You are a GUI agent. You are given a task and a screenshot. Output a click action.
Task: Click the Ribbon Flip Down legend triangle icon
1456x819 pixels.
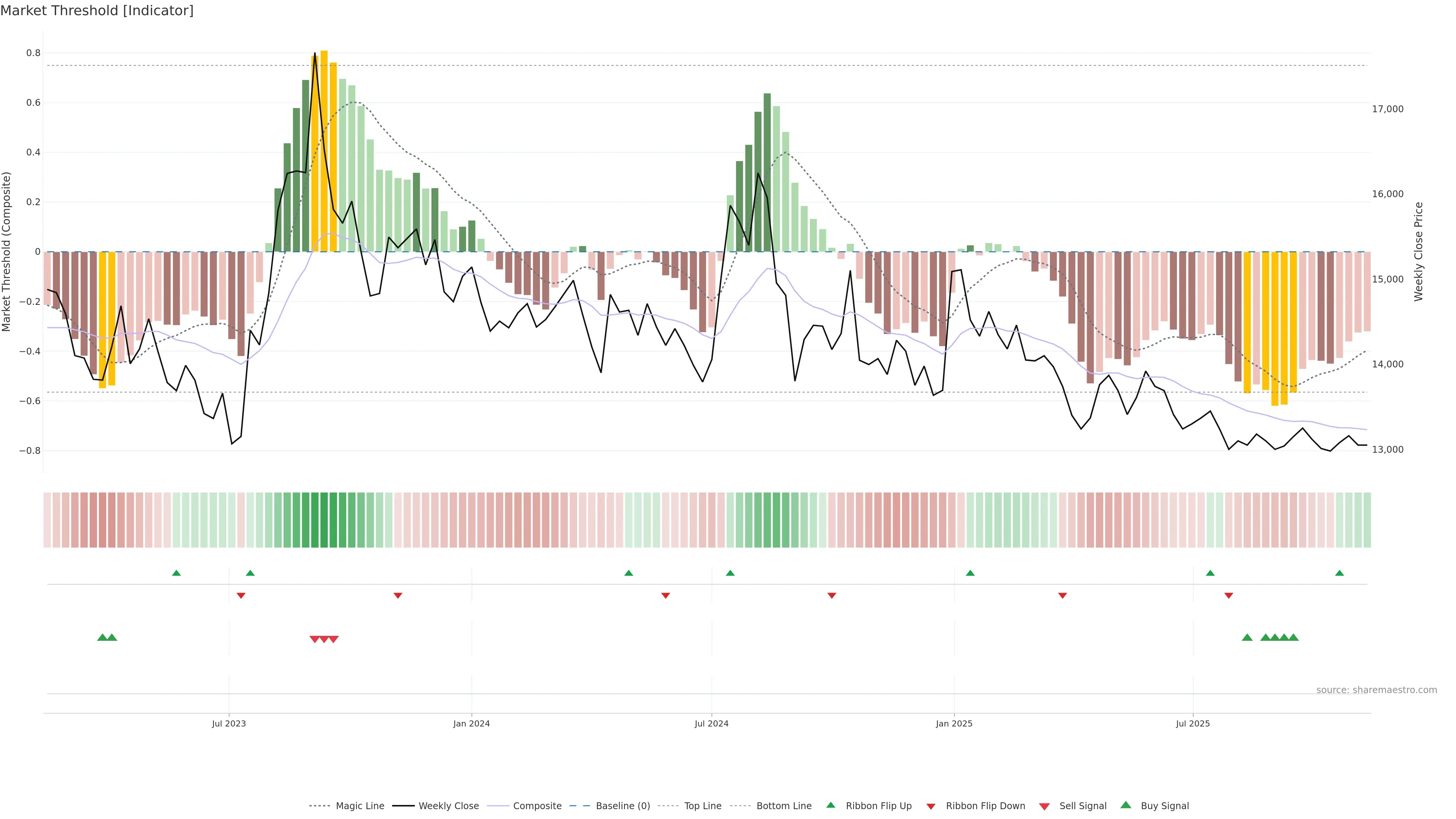pyautogui.click(x=931, y=806)
